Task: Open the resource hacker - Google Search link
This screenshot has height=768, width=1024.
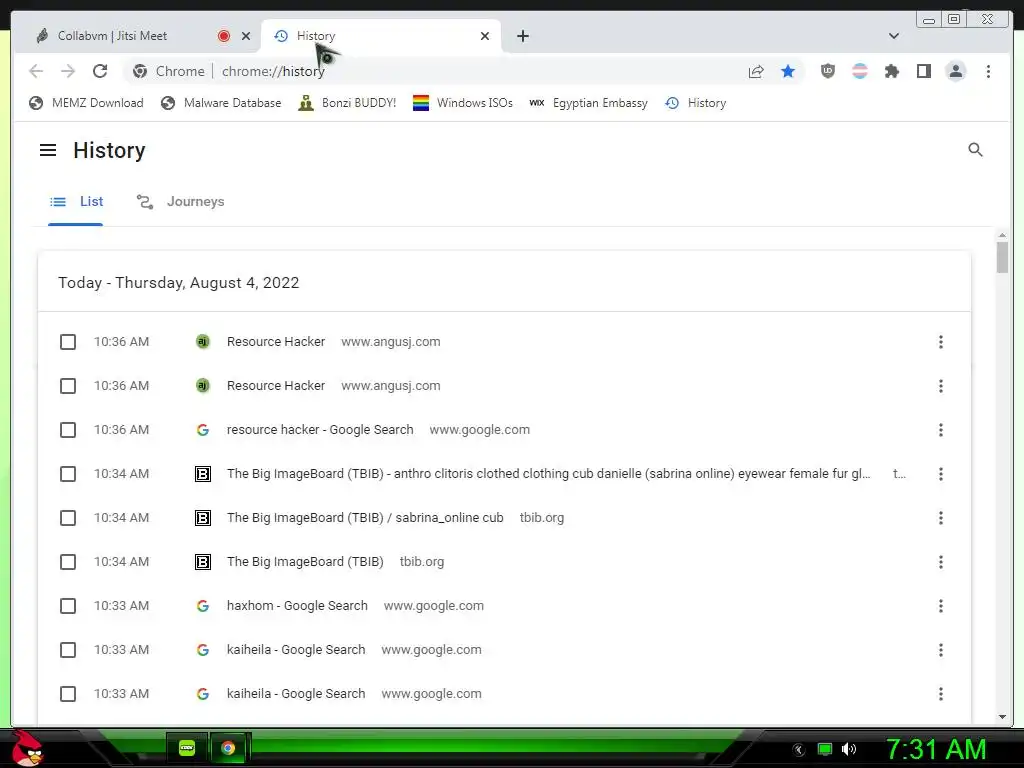Action: [x=320, y=430]
